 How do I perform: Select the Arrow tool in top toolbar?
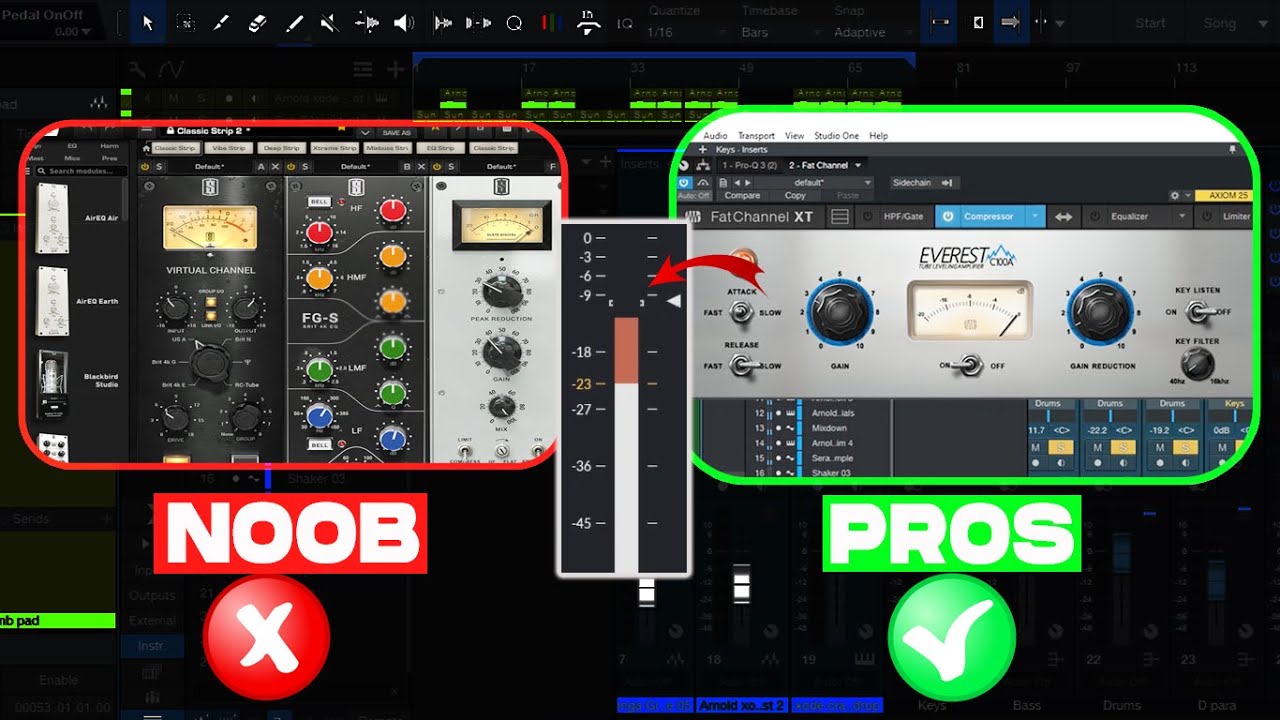pyautogui.click(x=148, y=23)
